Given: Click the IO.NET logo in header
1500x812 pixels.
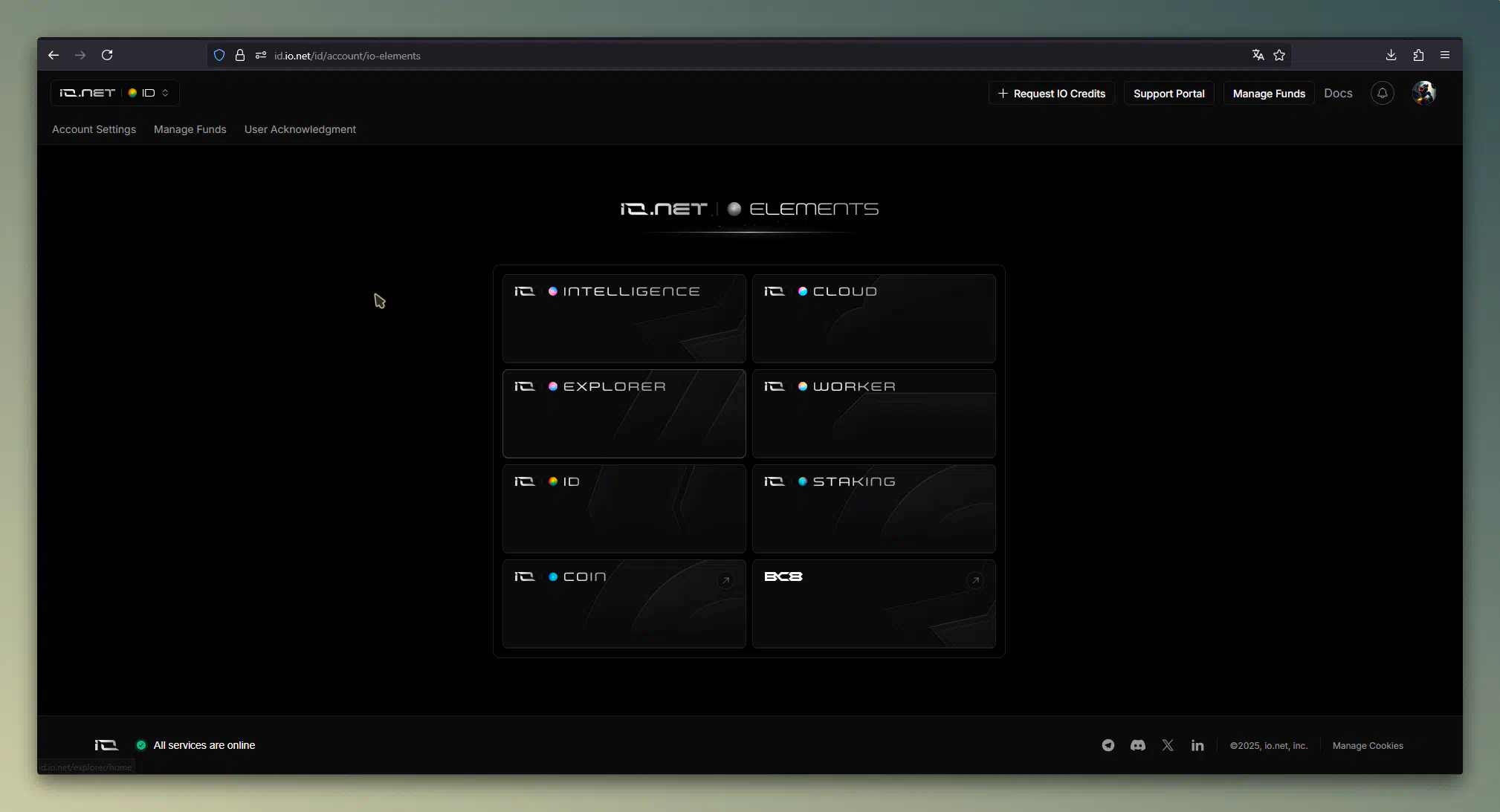Looking at the screenshot, I should point(87,93).
